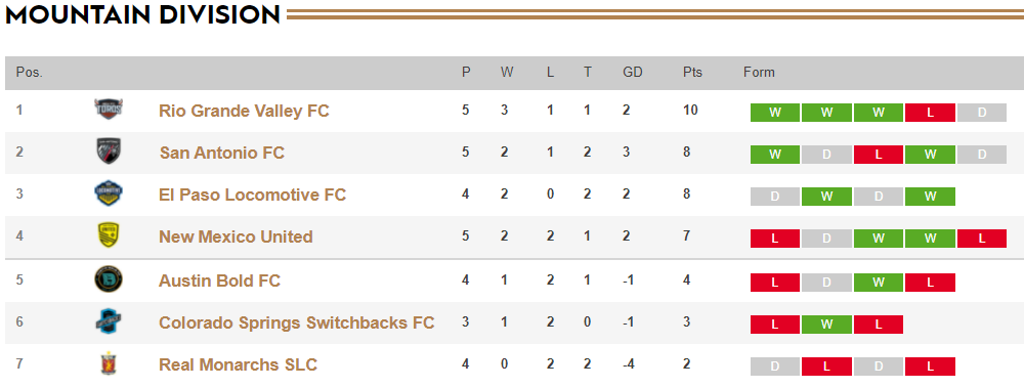The width and height of the screenshot is (1024, 388).
Task: Click the GD column header
Action: coord(632,73)
